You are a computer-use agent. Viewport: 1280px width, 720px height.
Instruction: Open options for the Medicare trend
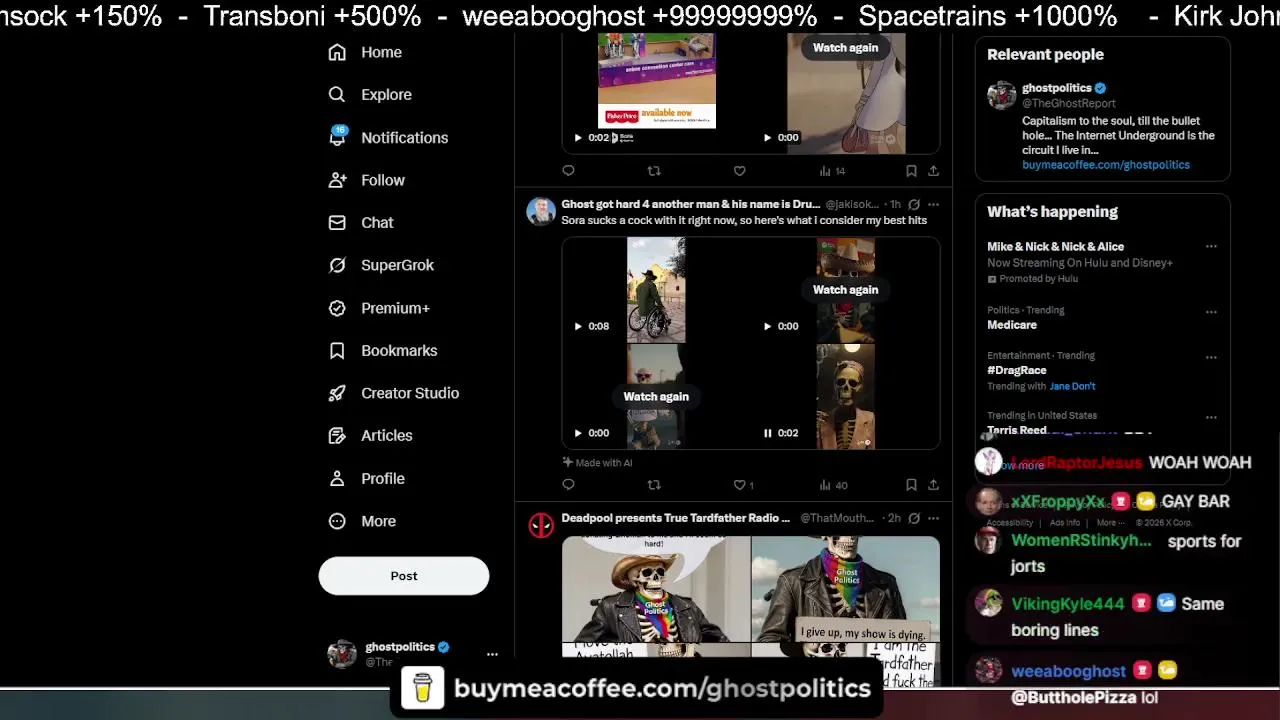coord(1211,311)
